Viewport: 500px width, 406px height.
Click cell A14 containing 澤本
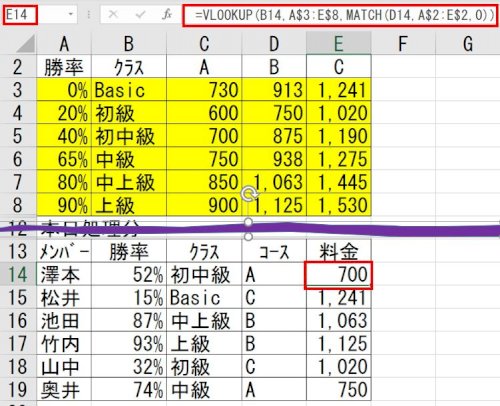(x=64, y=274)
